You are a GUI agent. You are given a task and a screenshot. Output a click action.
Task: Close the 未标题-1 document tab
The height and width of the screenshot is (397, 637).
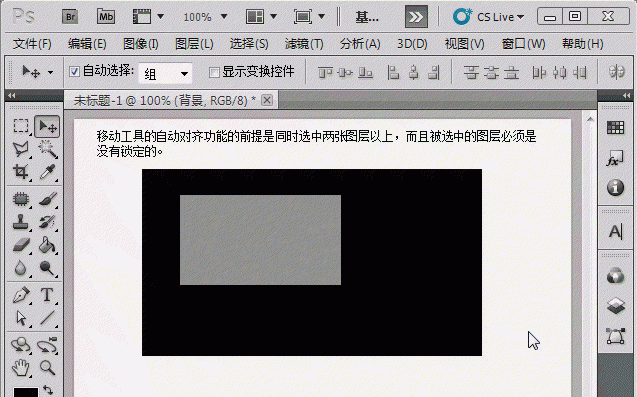tap(267, 100)
